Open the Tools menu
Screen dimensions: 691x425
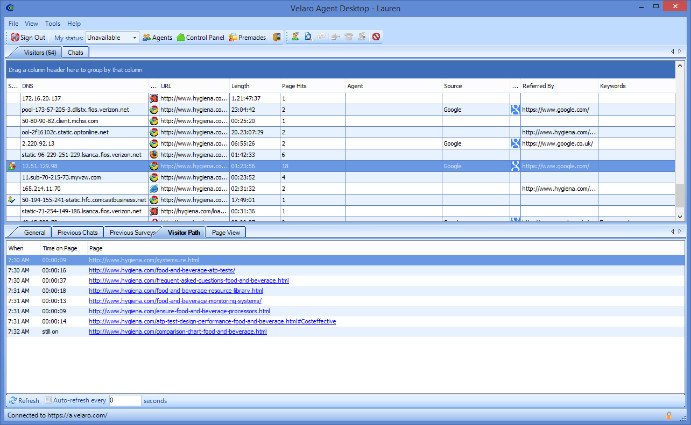point(52,23)
